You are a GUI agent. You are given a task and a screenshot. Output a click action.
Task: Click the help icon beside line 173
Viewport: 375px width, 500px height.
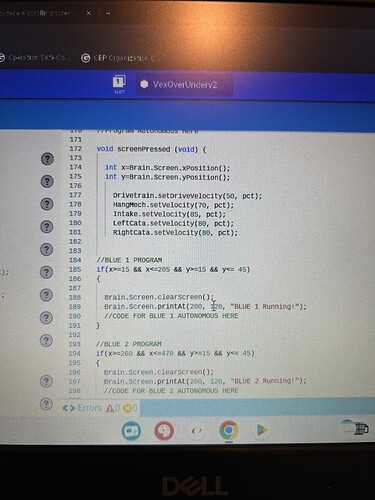click(47, 159)
